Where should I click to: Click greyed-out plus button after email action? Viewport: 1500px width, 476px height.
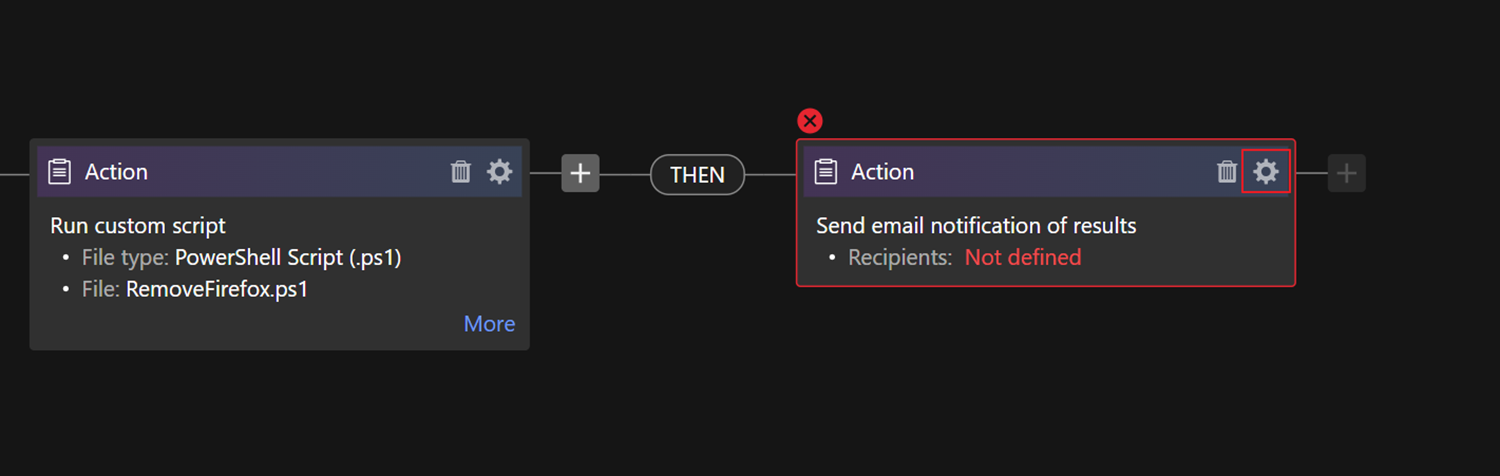(1346, 173)
